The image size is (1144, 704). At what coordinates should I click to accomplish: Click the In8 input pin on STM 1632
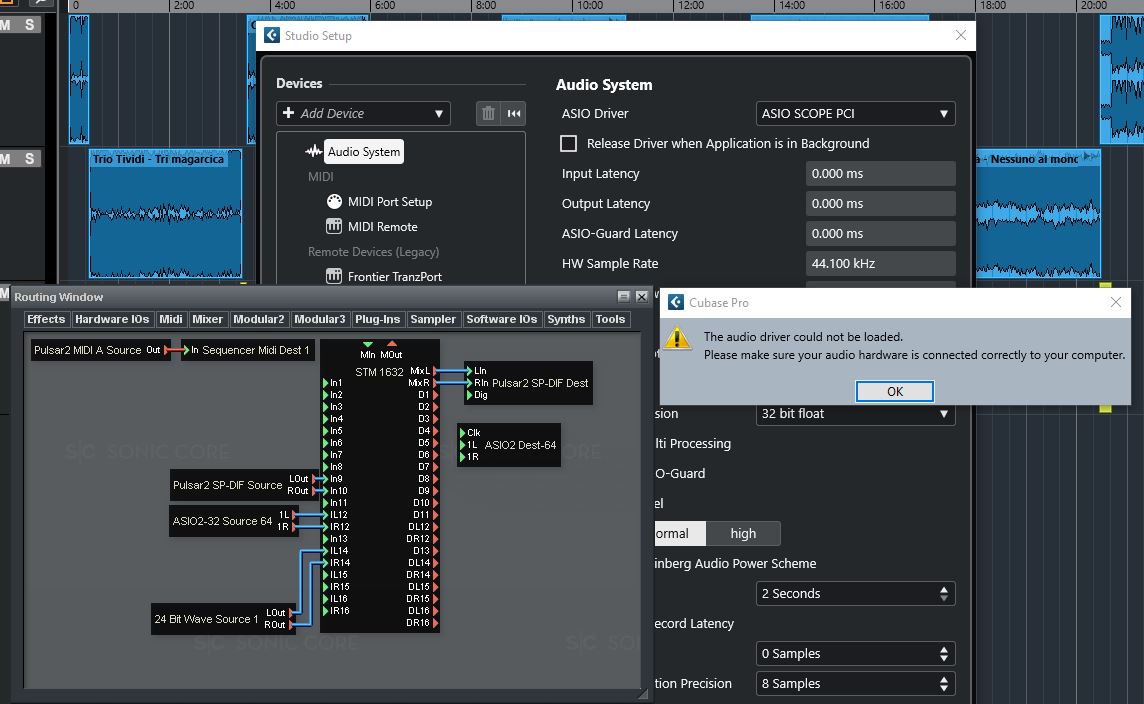tap(325, 467)
